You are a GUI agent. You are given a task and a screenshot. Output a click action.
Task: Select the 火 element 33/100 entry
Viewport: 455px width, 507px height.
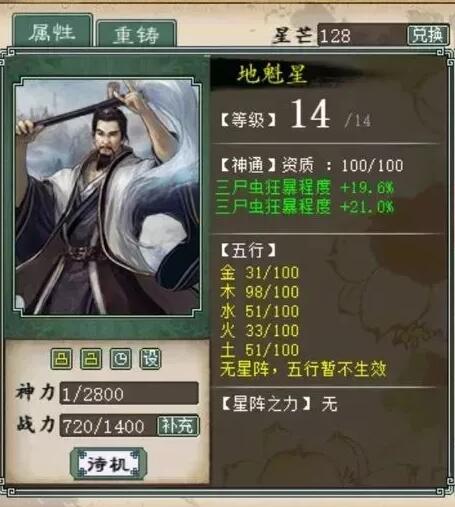259,331
